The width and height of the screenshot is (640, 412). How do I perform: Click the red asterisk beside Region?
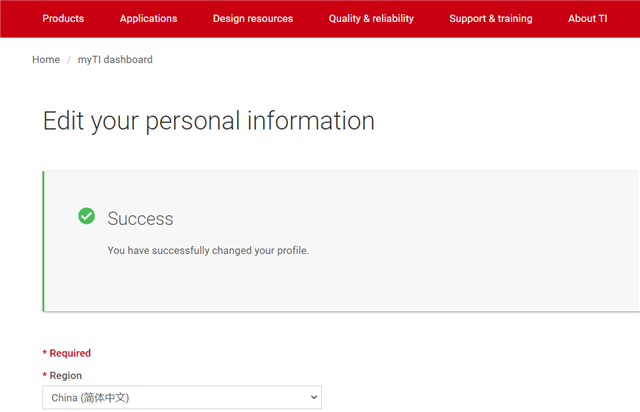(44, 376)
